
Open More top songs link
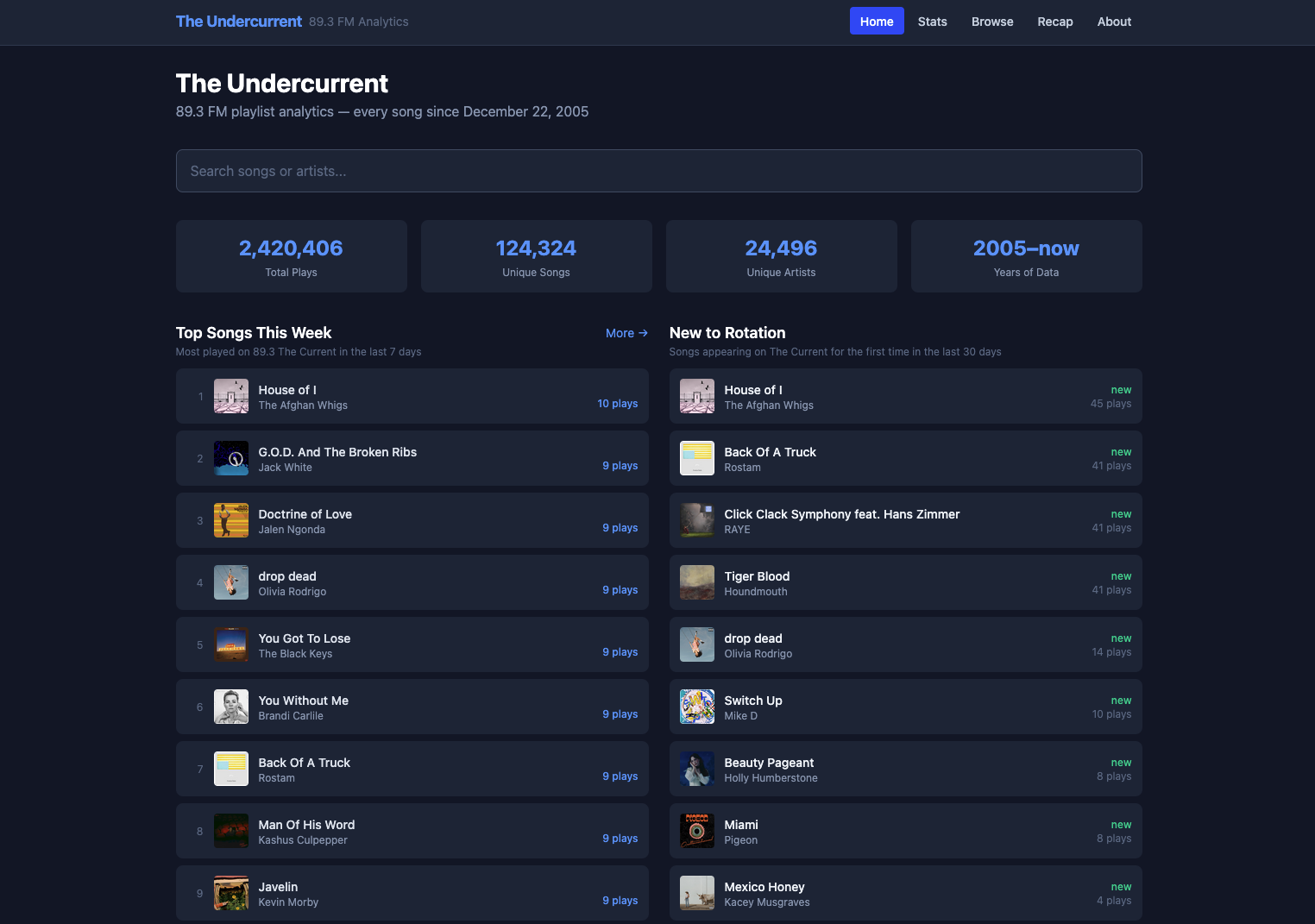tap(626, 333)
